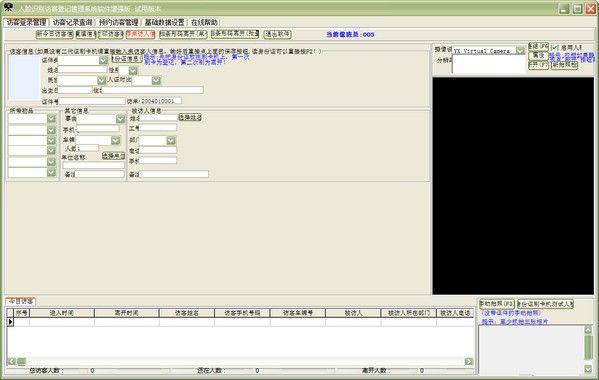Open the YX Virtual Camera device dropdown

(520, 50)
